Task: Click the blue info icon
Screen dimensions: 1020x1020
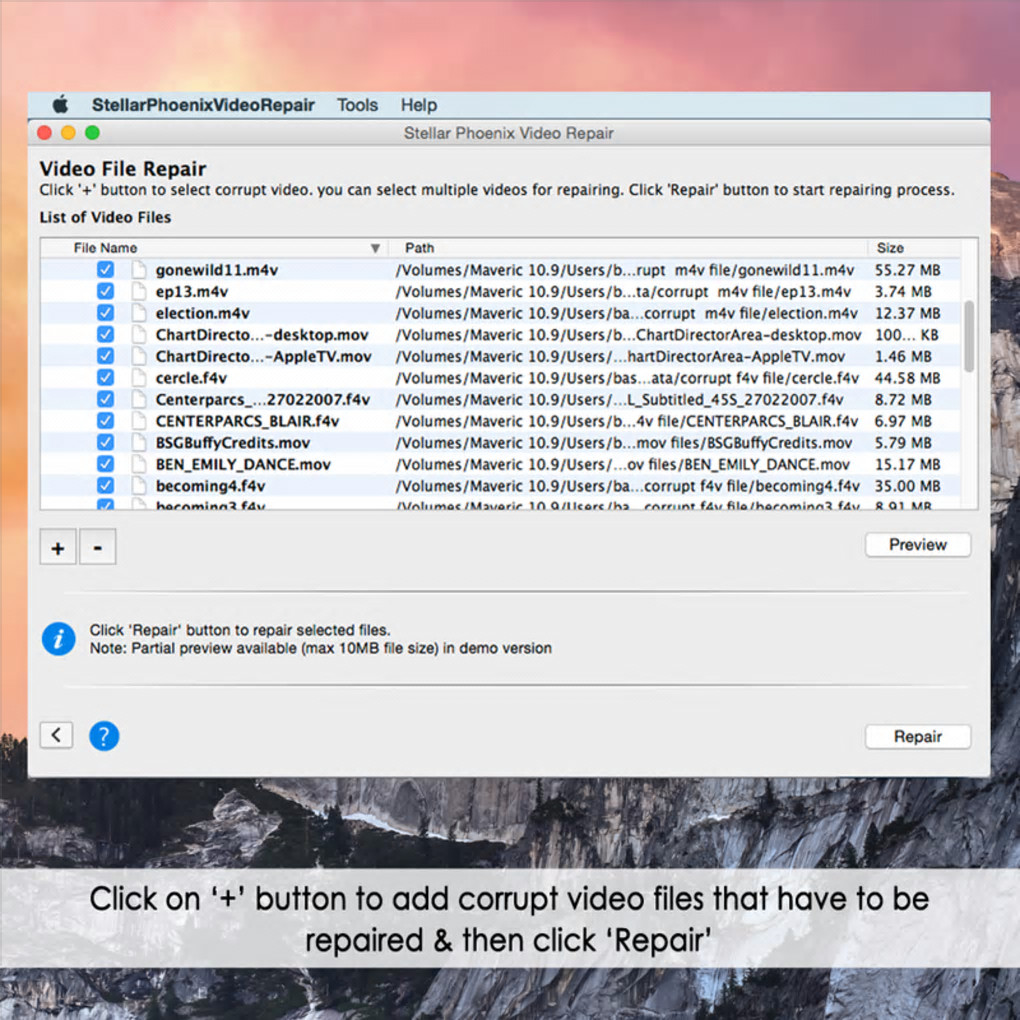Action: pyautogui.click(x=59, y=639)
